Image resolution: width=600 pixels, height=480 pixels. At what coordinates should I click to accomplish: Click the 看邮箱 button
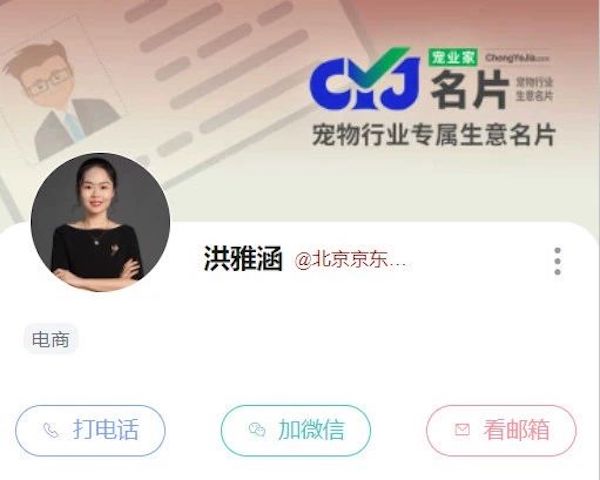(x=501, y=431)
